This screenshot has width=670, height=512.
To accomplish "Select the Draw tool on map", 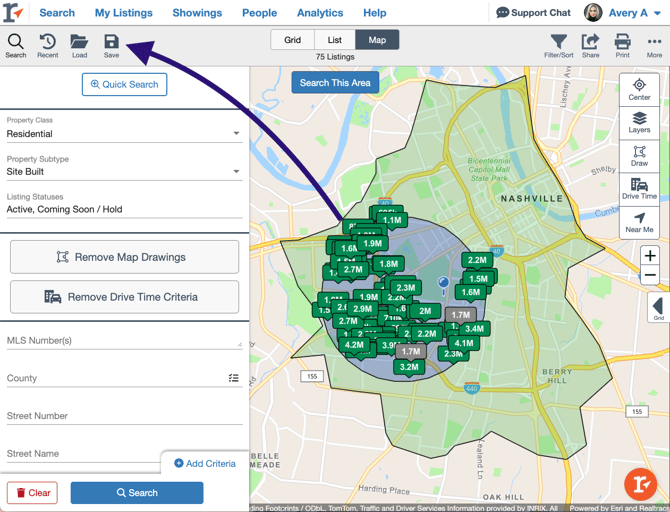I will pos(639,156).
